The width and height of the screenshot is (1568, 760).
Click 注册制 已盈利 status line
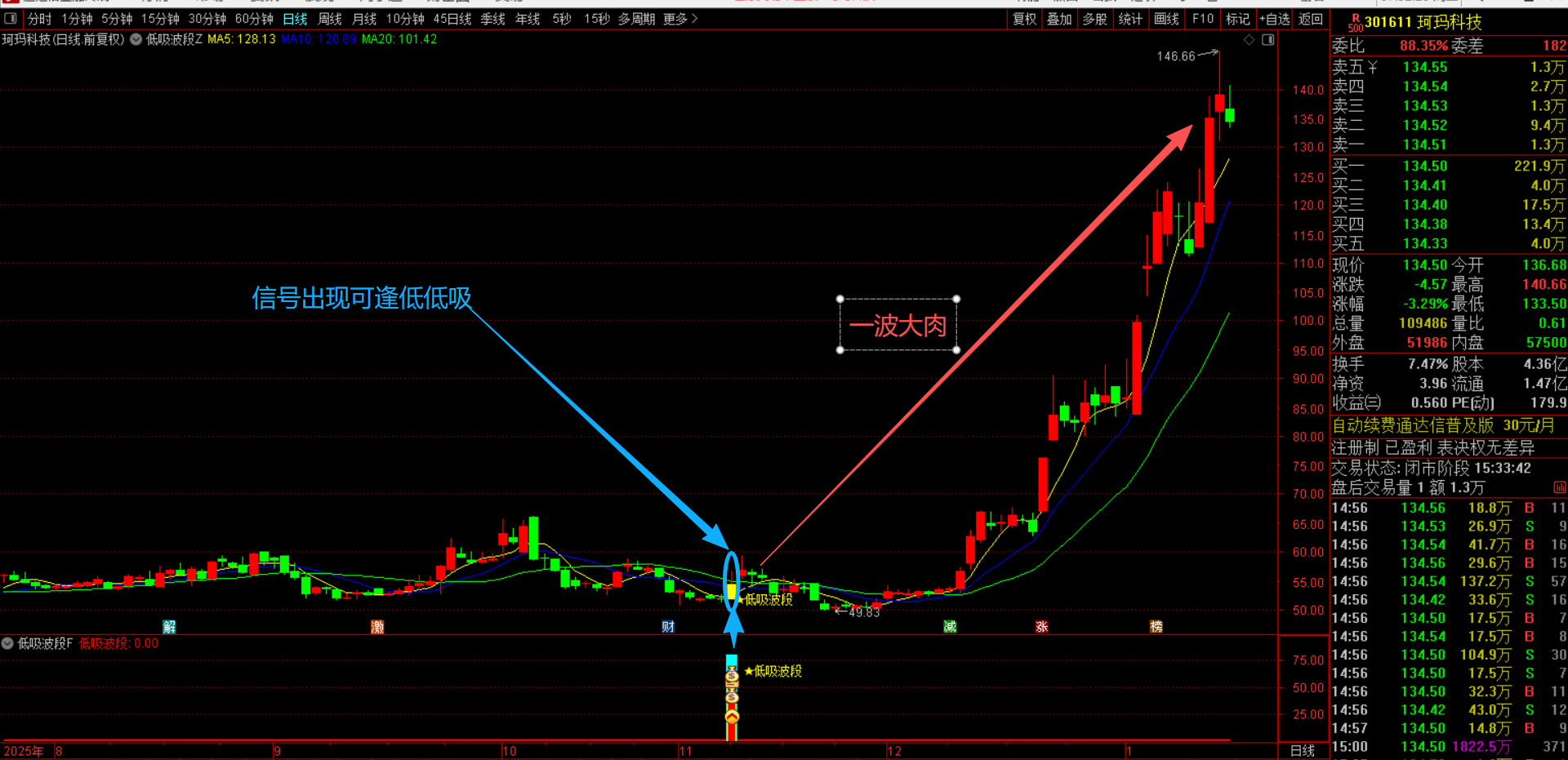pos(1433,447)
